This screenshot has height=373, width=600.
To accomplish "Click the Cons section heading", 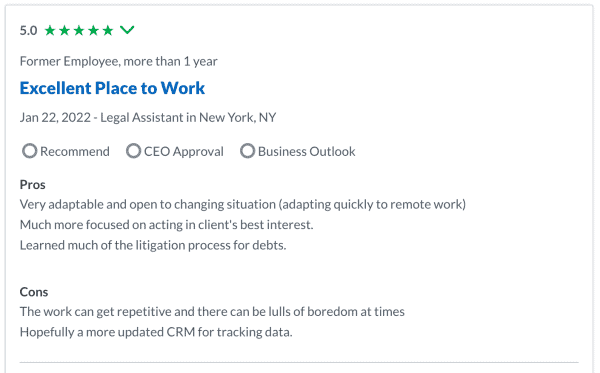I will coord(34,292).
